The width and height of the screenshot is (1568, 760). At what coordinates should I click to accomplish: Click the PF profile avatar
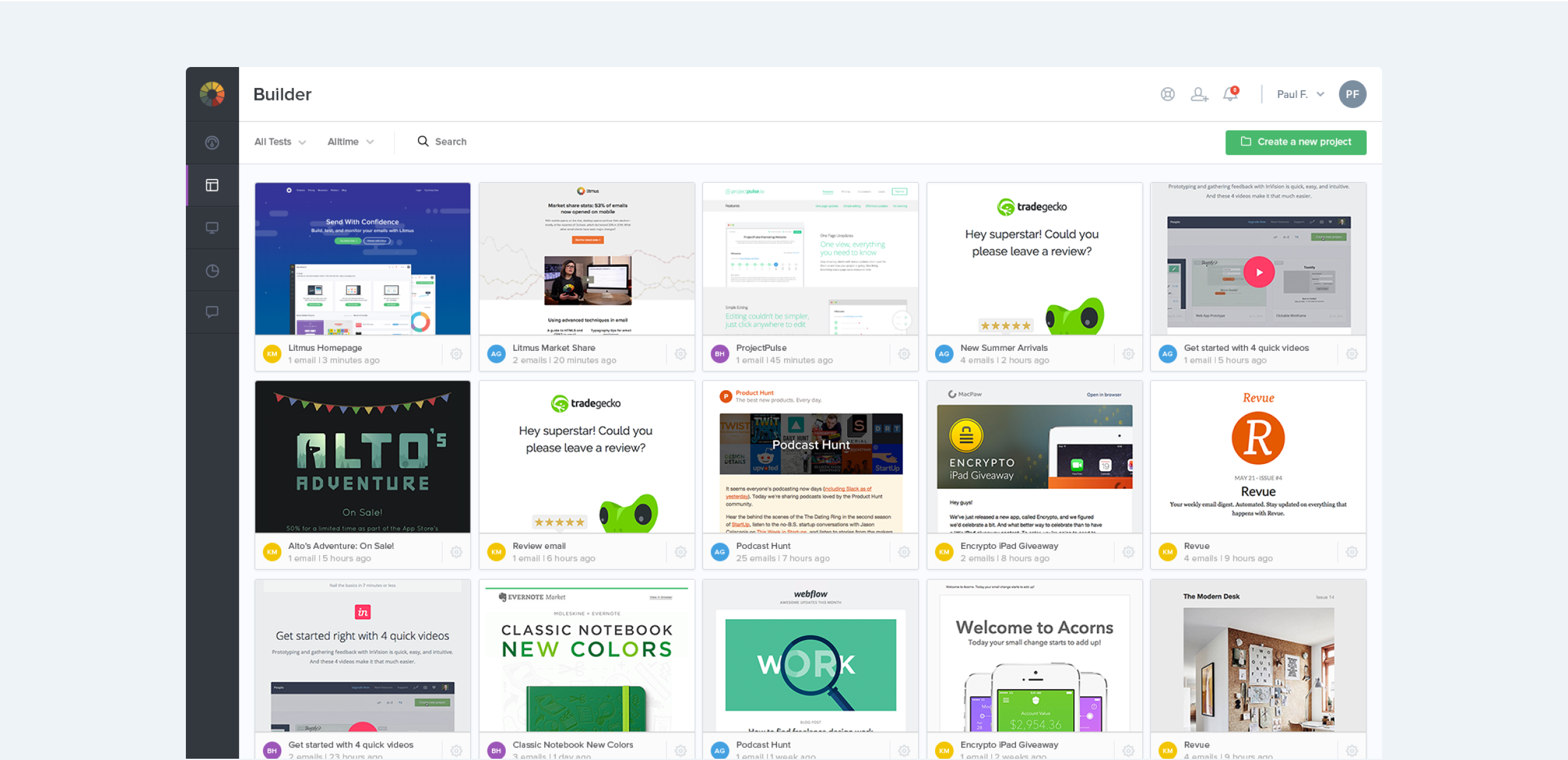1352,94
